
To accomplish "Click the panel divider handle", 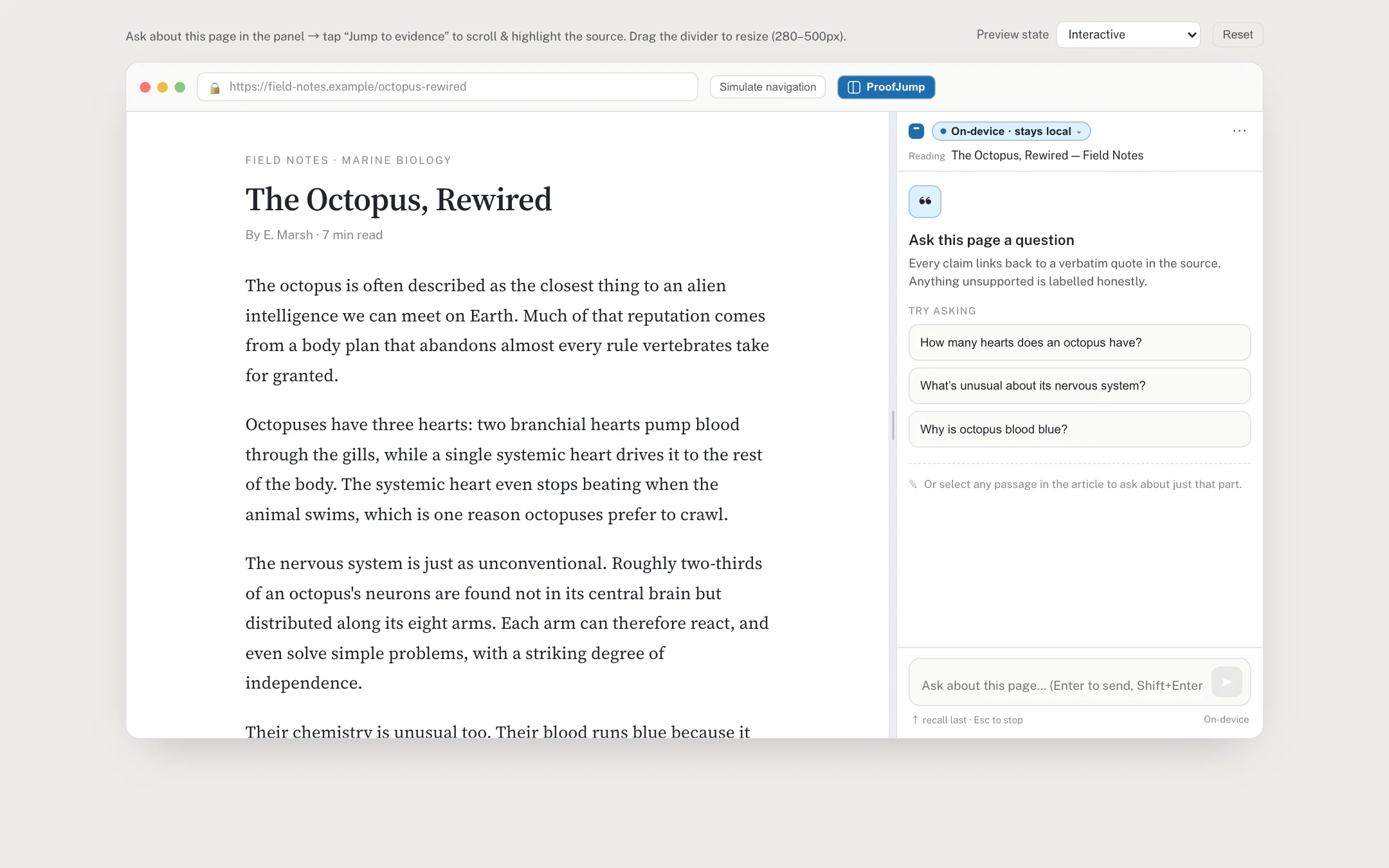I will pos(893,425).
